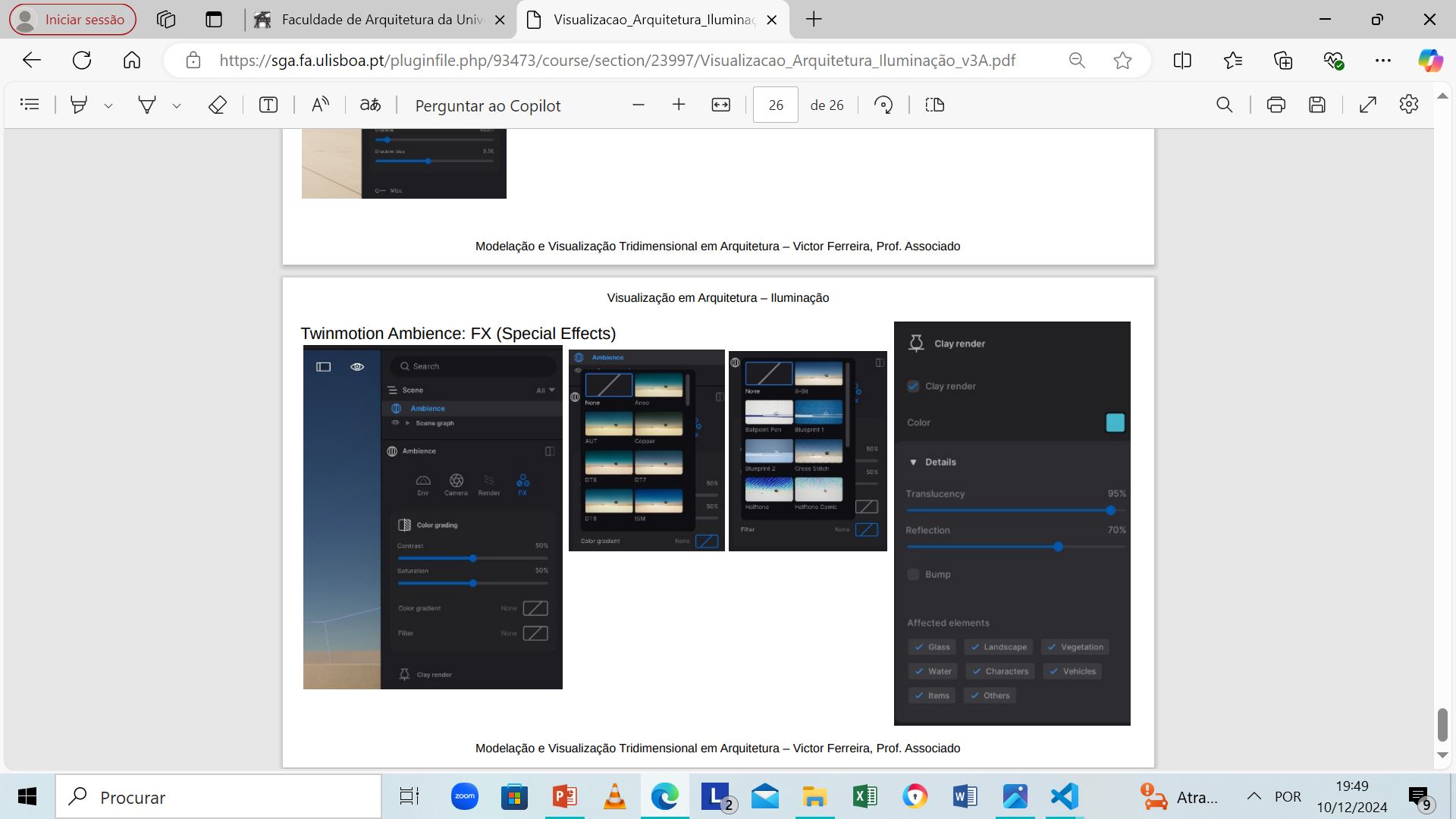This screenshot has height=819, width=1456.
Task: Open Excel from taskbar
Action: (x=864, y=797)
